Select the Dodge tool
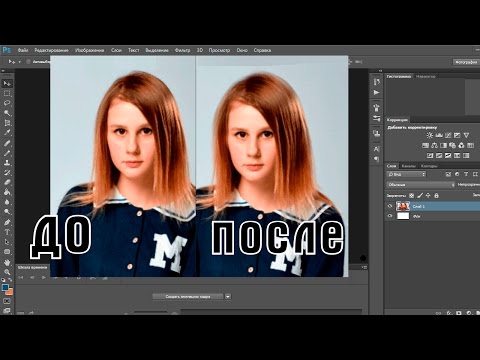The height and width of the screenshot is (360, 480). click(x=7, y=212)
